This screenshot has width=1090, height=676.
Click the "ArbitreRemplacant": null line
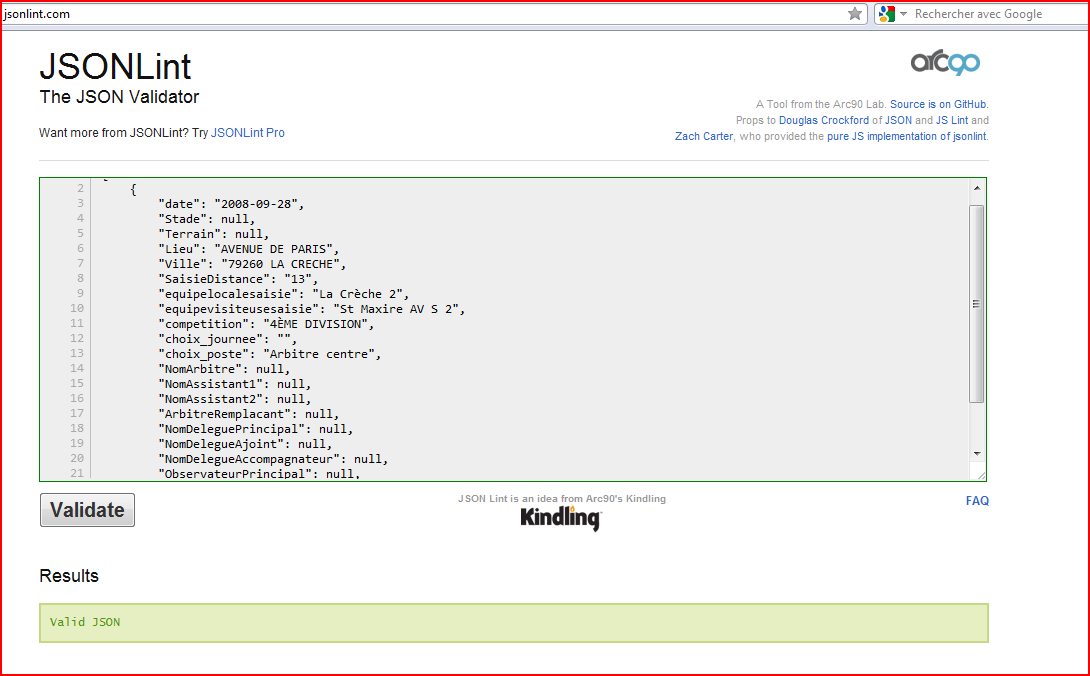(249, 415)
